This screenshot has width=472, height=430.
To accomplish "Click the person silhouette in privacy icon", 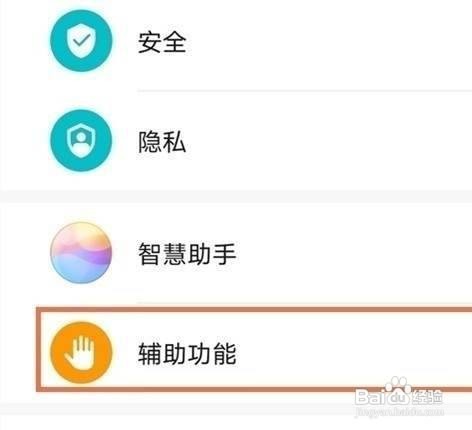I will coord(81,142).
